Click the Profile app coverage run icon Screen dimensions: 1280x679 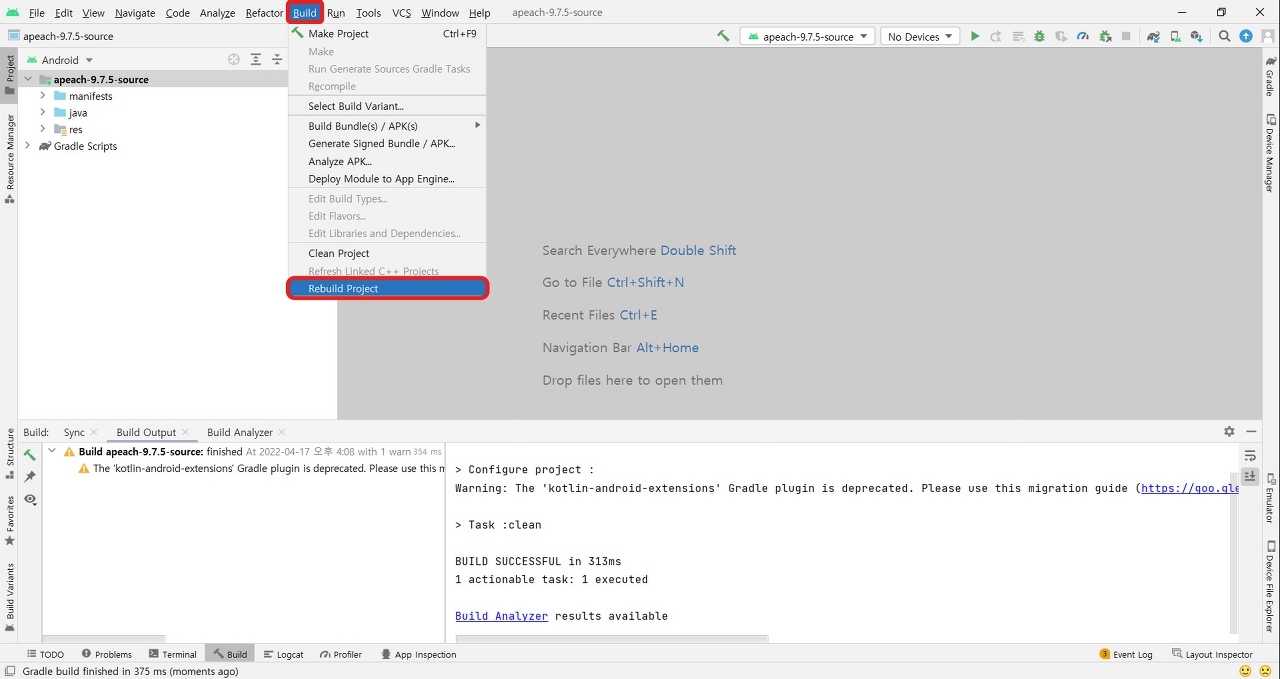pos(1061,36)
